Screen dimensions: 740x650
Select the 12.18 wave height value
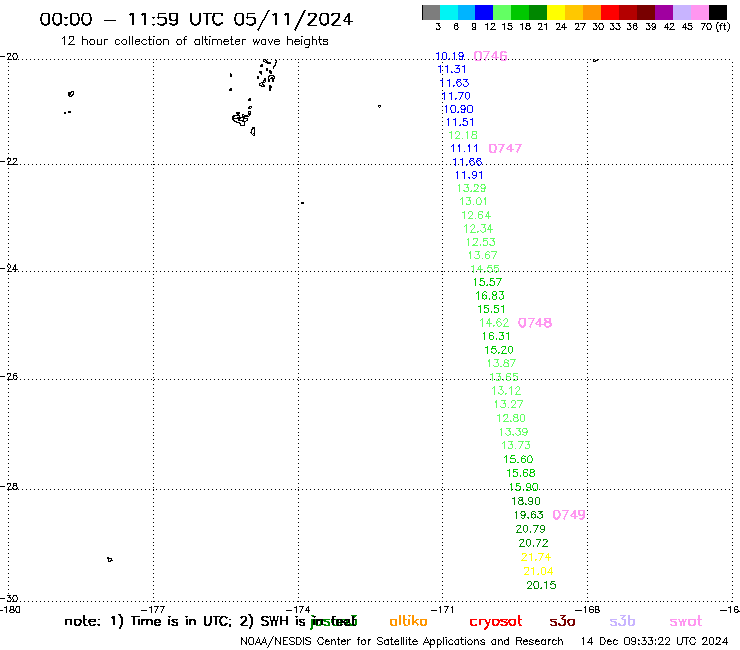coord(463,135)
